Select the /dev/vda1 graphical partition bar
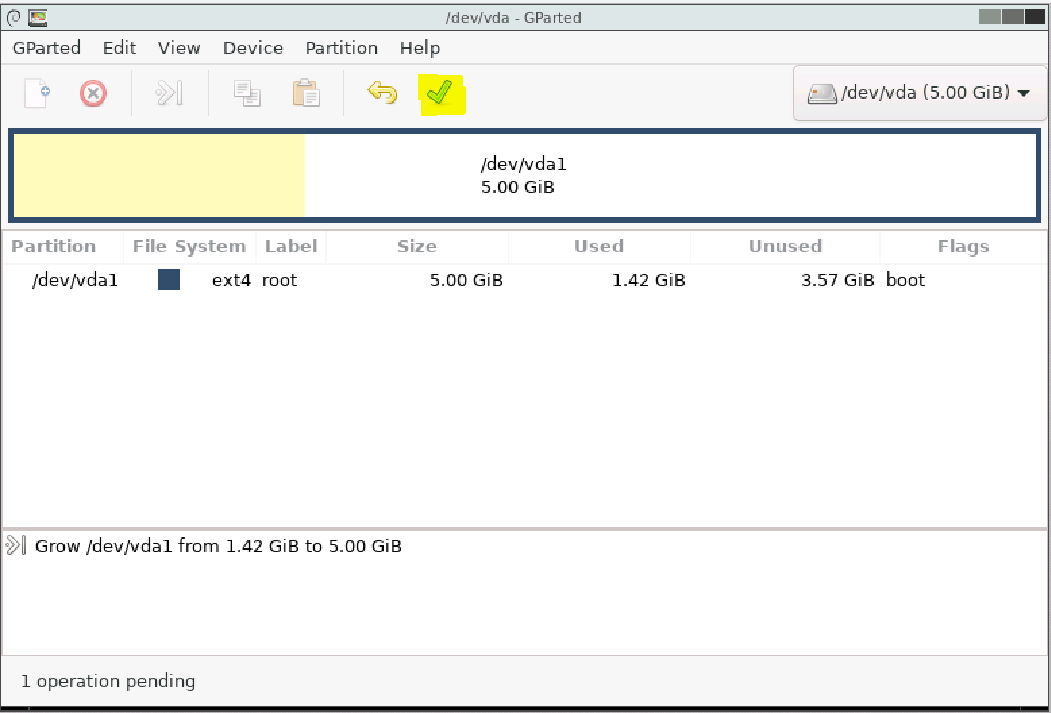Viewport: 1051px width, 713px height. point(525,175)
